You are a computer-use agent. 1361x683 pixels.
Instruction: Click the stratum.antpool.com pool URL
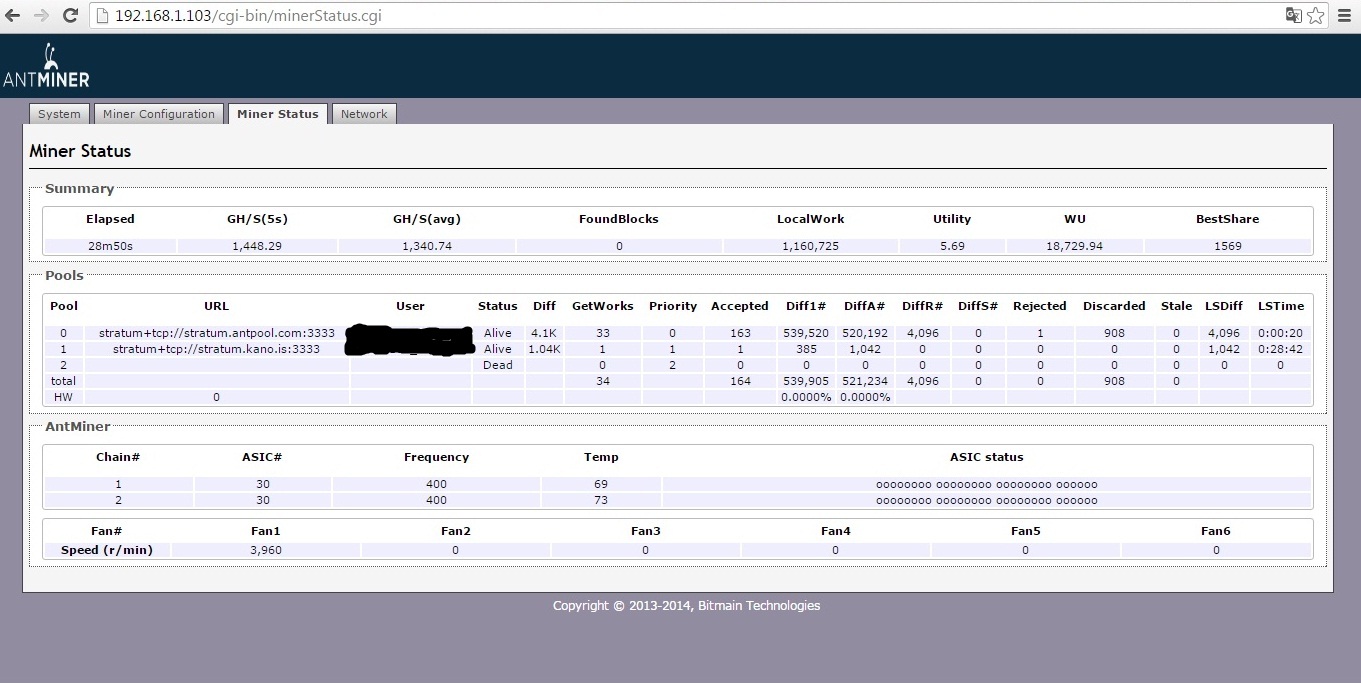tap(216, 333)
